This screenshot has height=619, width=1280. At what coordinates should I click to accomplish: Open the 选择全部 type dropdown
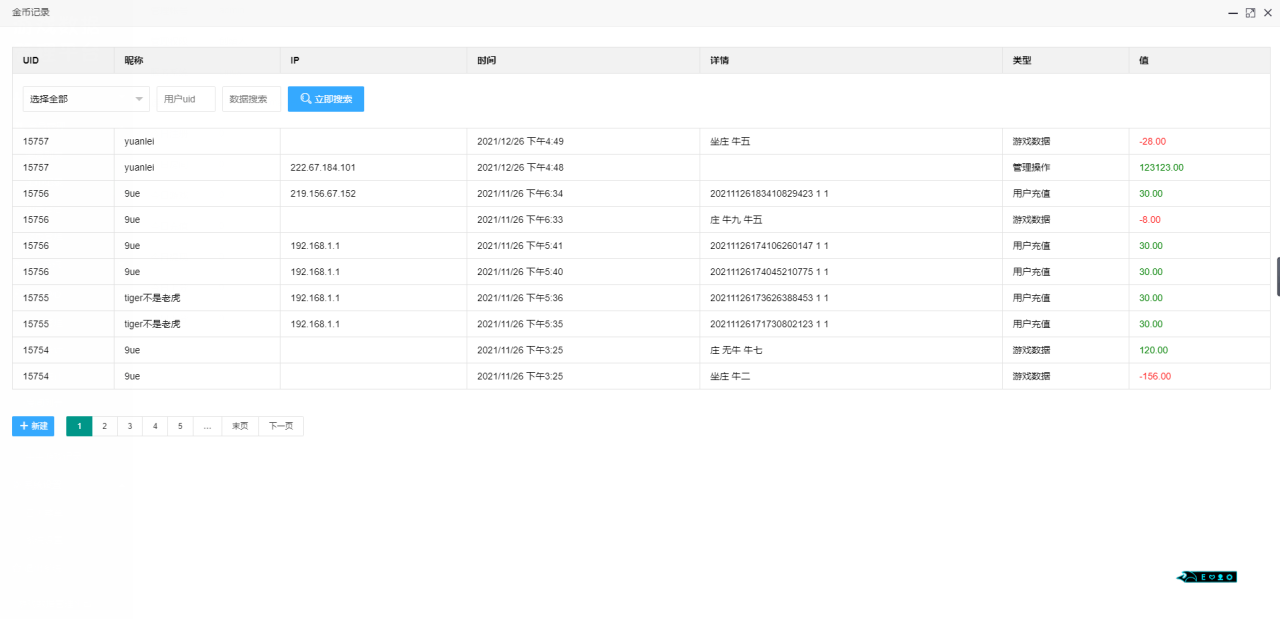[x=85, y=99]
